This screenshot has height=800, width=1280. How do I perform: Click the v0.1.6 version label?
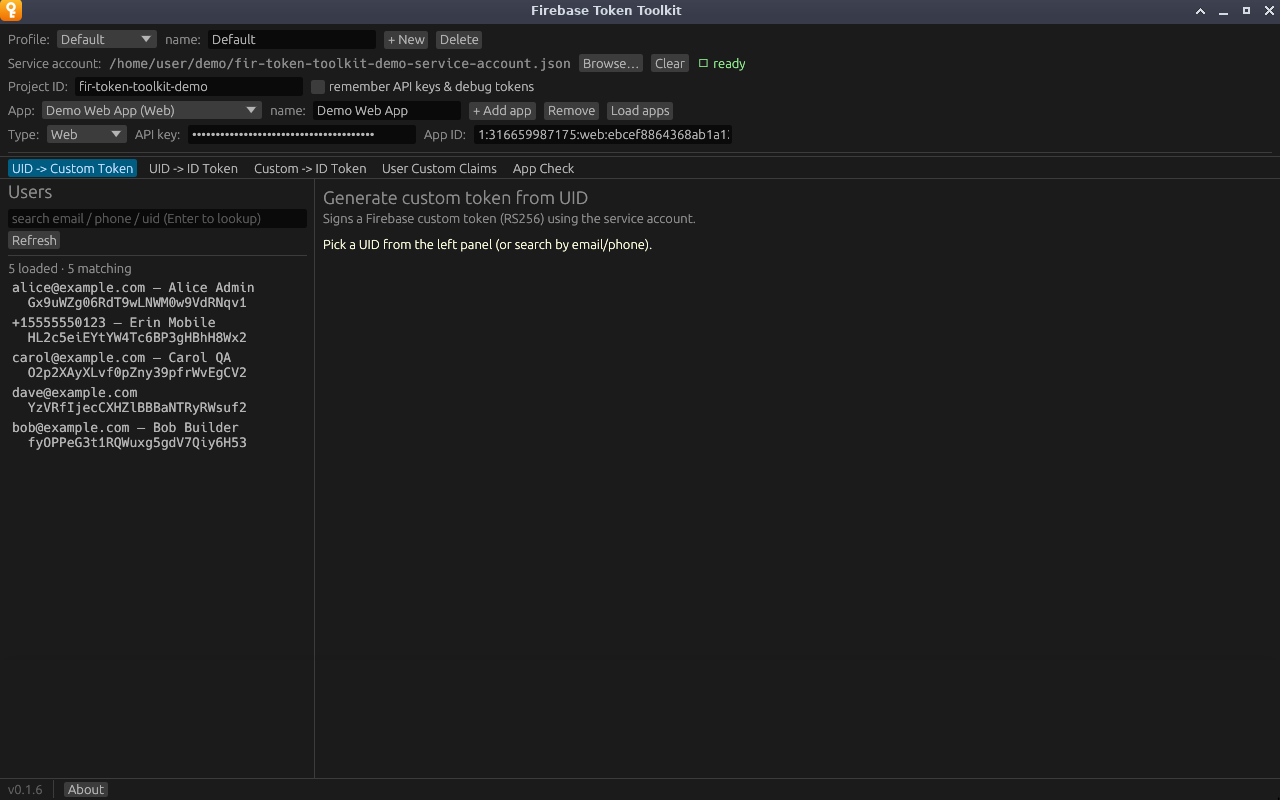(26, 790)
